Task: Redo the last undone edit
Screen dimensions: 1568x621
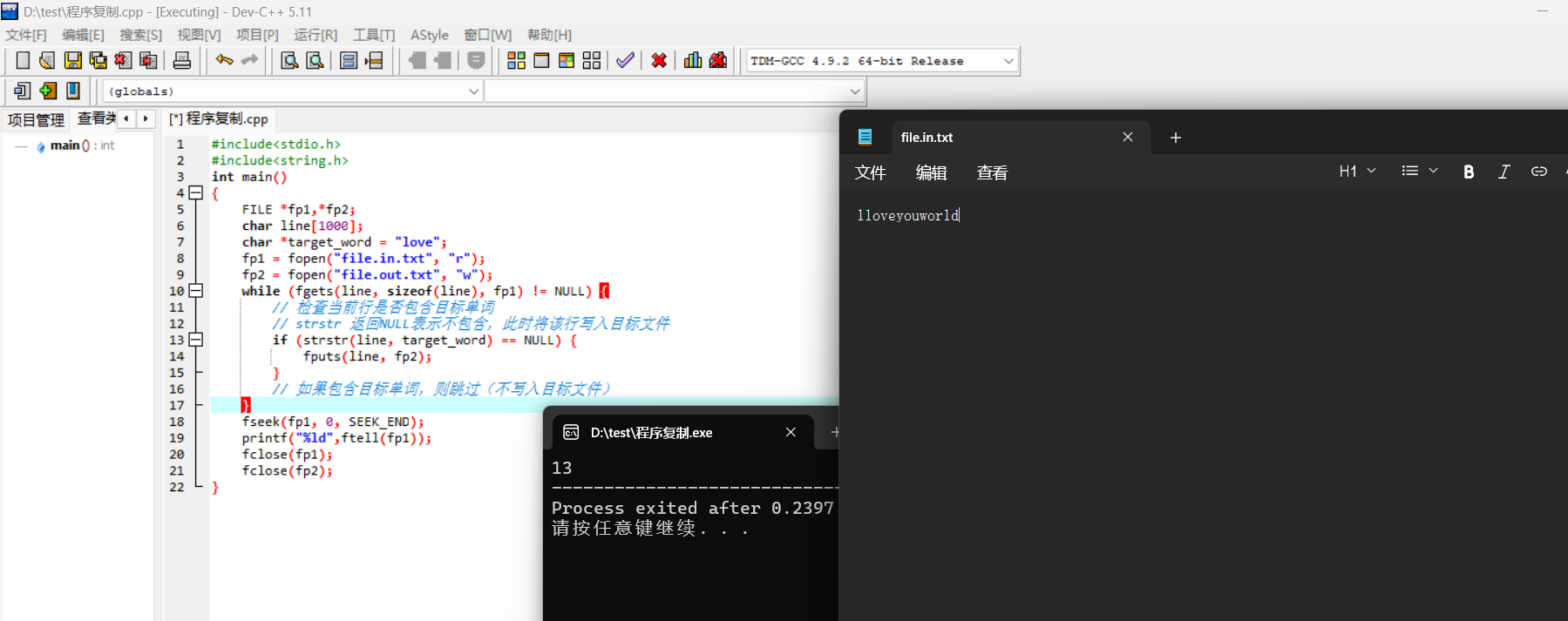Action: pyautogui.click(x=250, y=60)
